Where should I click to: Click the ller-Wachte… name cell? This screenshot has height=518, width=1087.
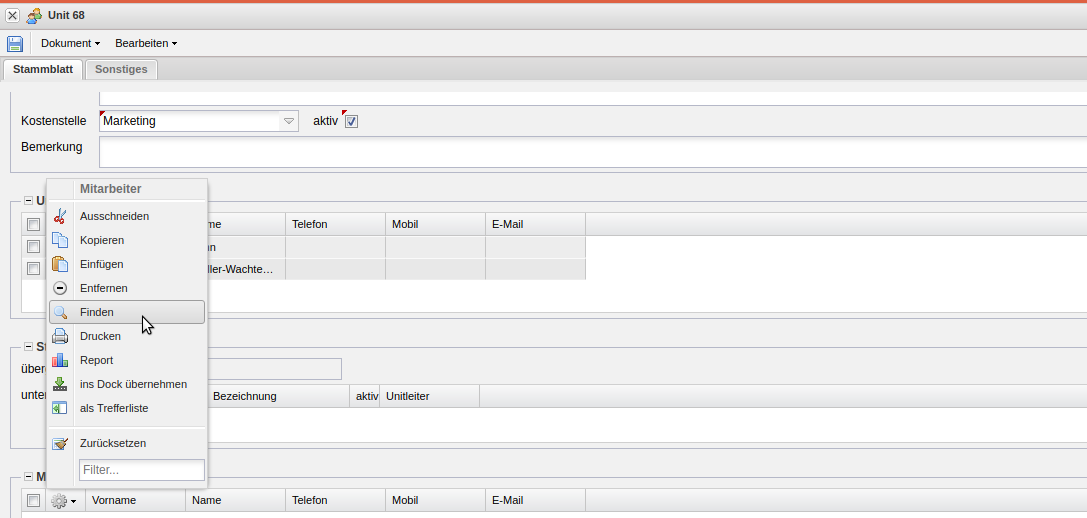point(246,269)
